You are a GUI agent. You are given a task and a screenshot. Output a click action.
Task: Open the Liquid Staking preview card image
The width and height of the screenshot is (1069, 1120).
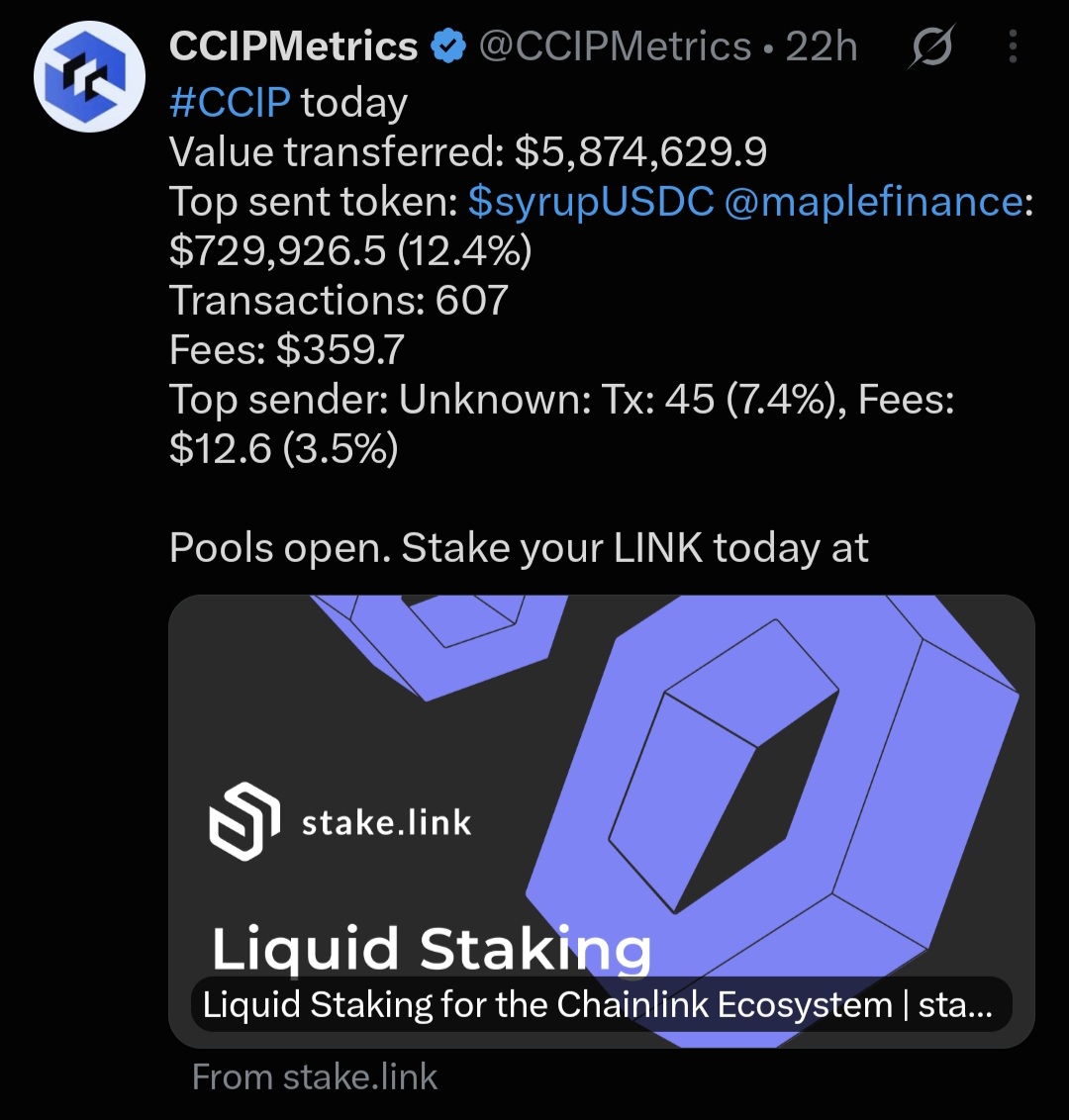pyautogui.click(x=602, y=821)
